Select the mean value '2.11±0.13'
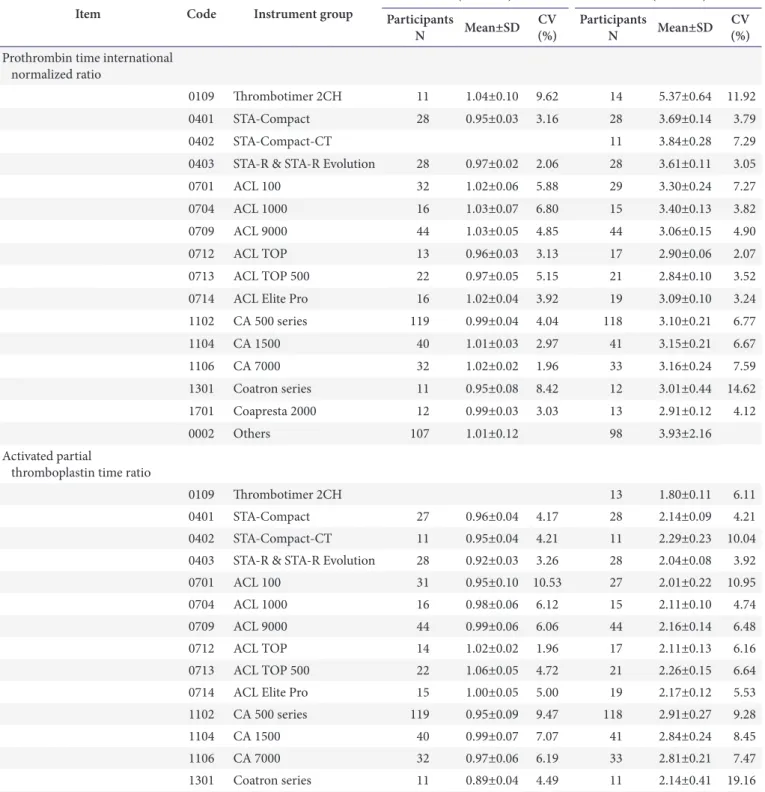The image size is (765, 792). tap(685, 648)
